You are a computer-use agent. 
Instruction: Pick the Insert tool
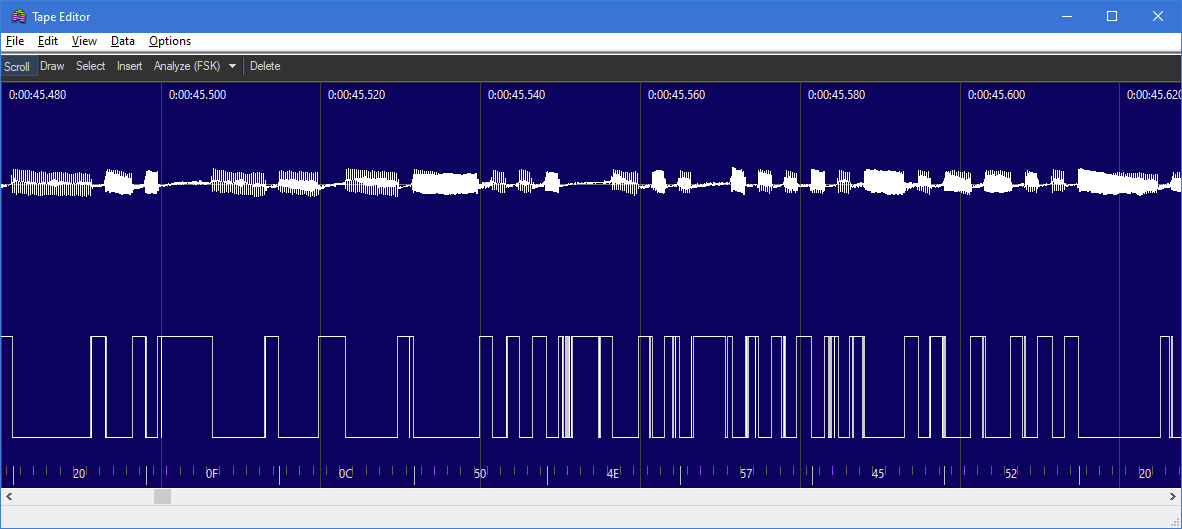coord(129,66)
